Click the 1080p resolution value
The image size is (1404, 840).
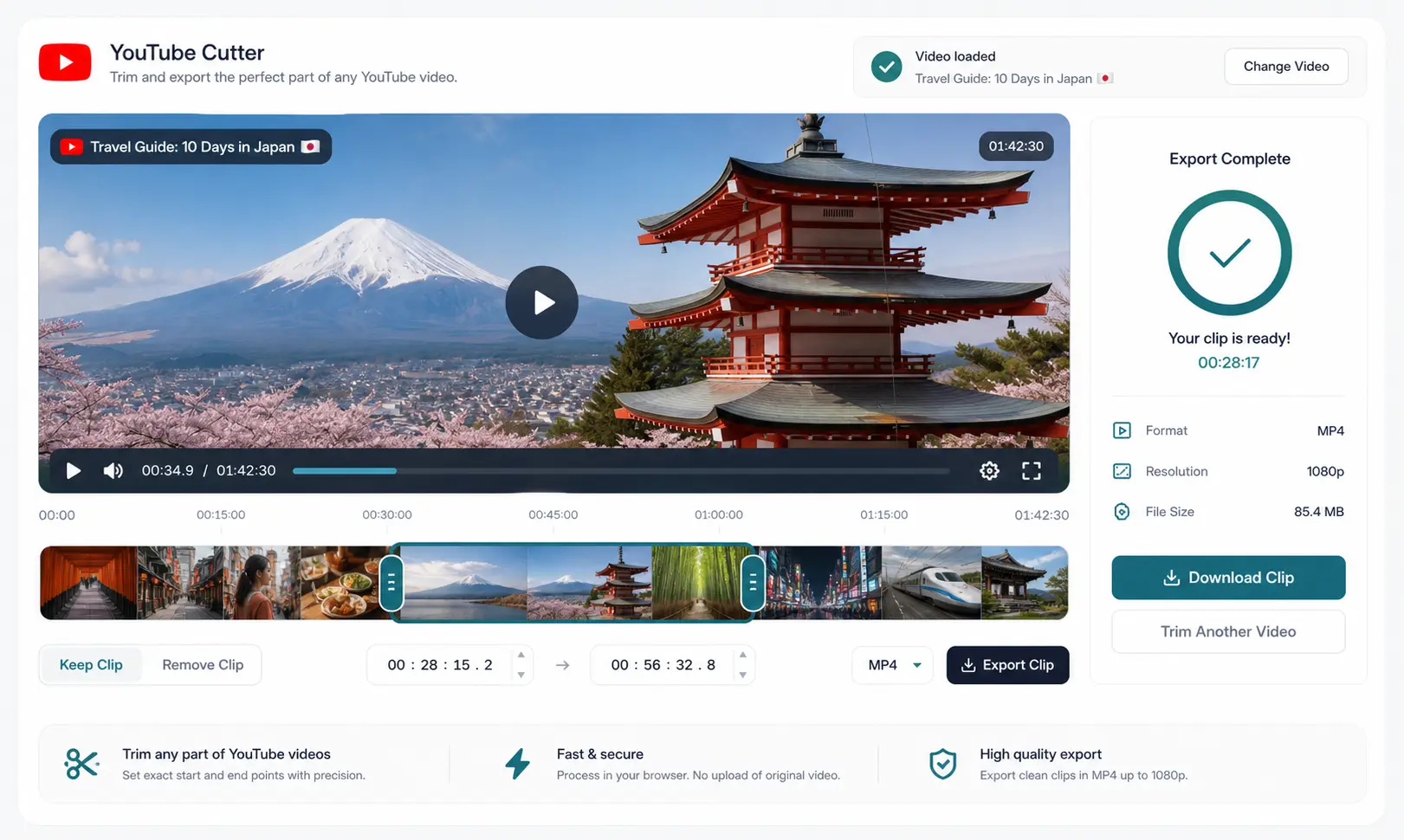1325,471
